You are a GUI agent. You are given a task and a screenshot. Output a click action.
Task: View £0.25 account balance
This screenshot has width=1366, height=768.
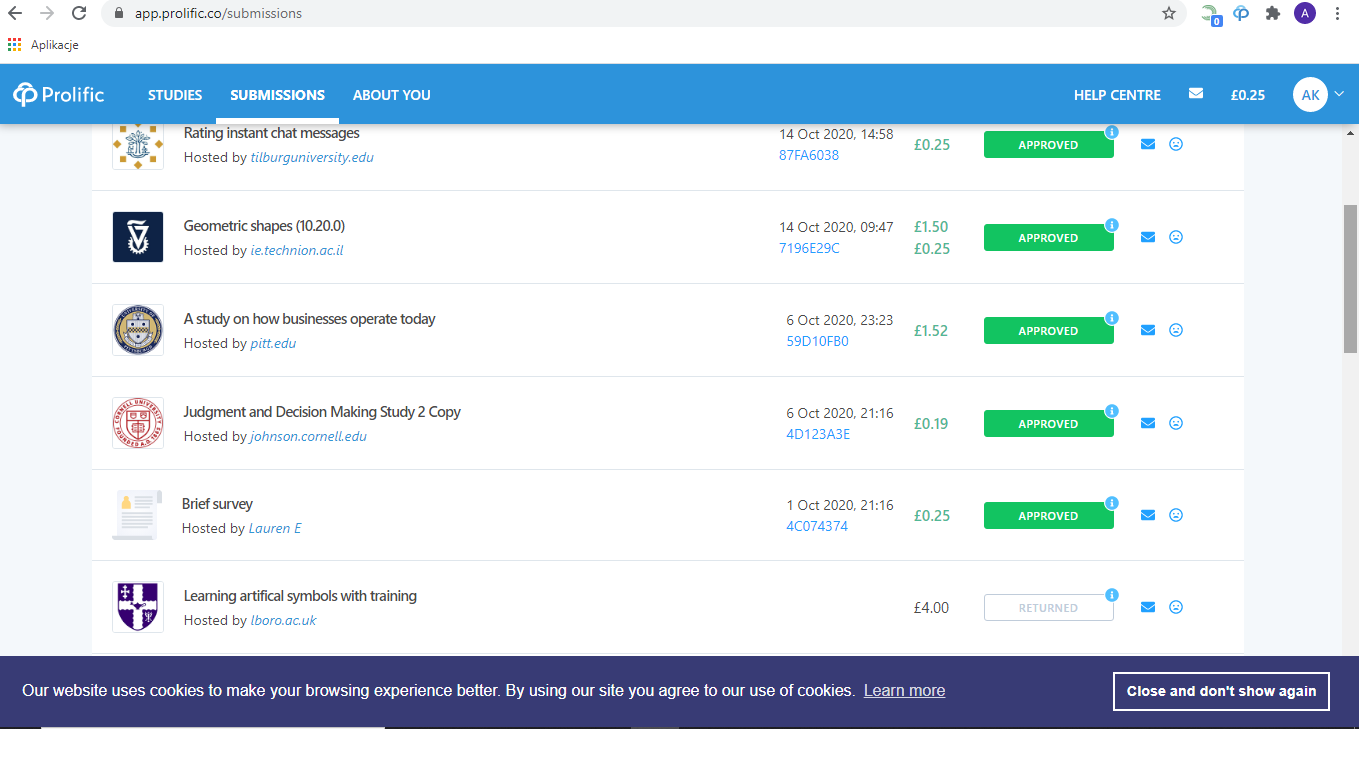click(1248, 95)
